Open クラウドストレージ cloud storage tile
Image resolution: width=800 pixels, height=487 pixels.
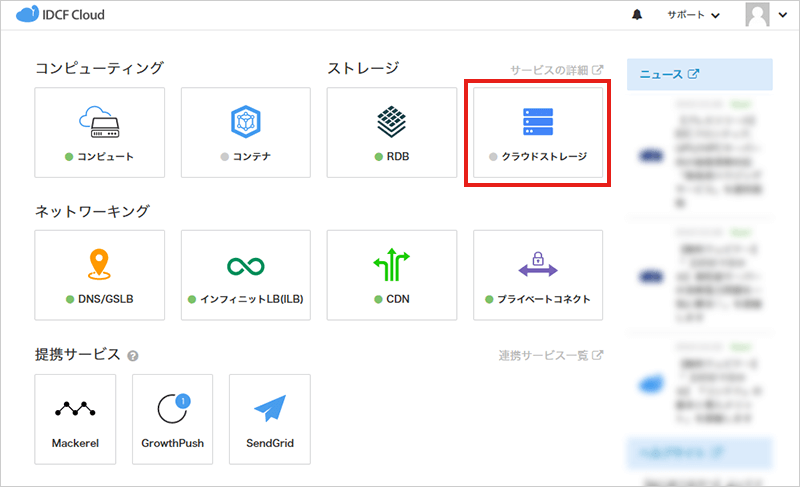click(x=537, y=132)
